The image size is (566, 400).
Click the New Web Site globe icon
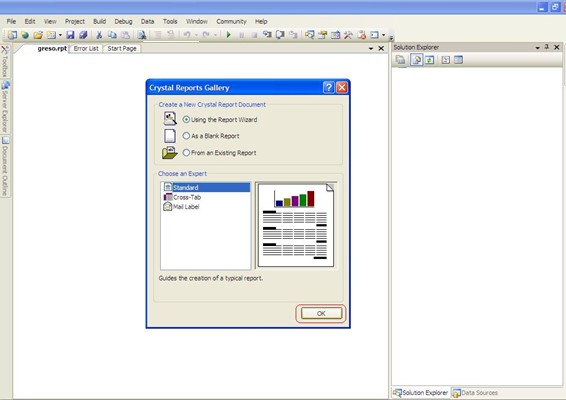click(25, 35)
